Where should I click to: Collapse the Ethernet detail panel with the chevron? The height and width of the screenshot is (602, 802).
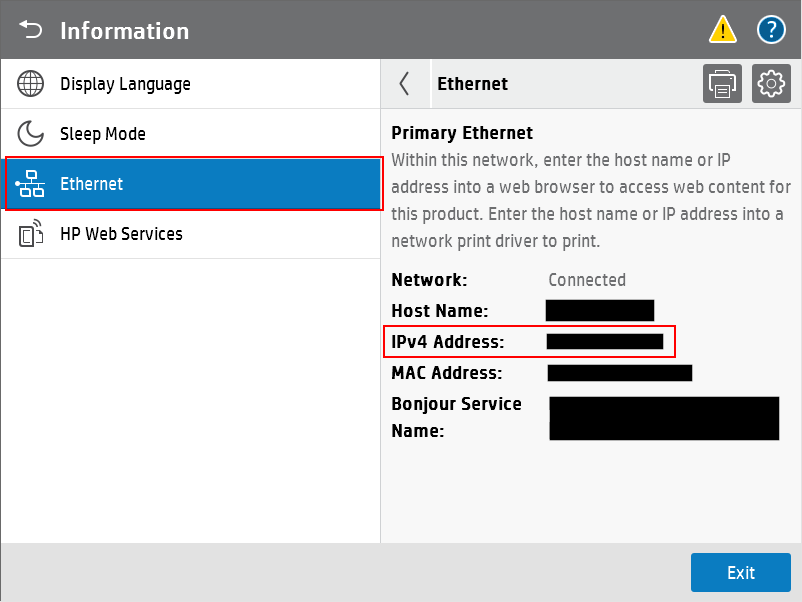pos(405,84)
